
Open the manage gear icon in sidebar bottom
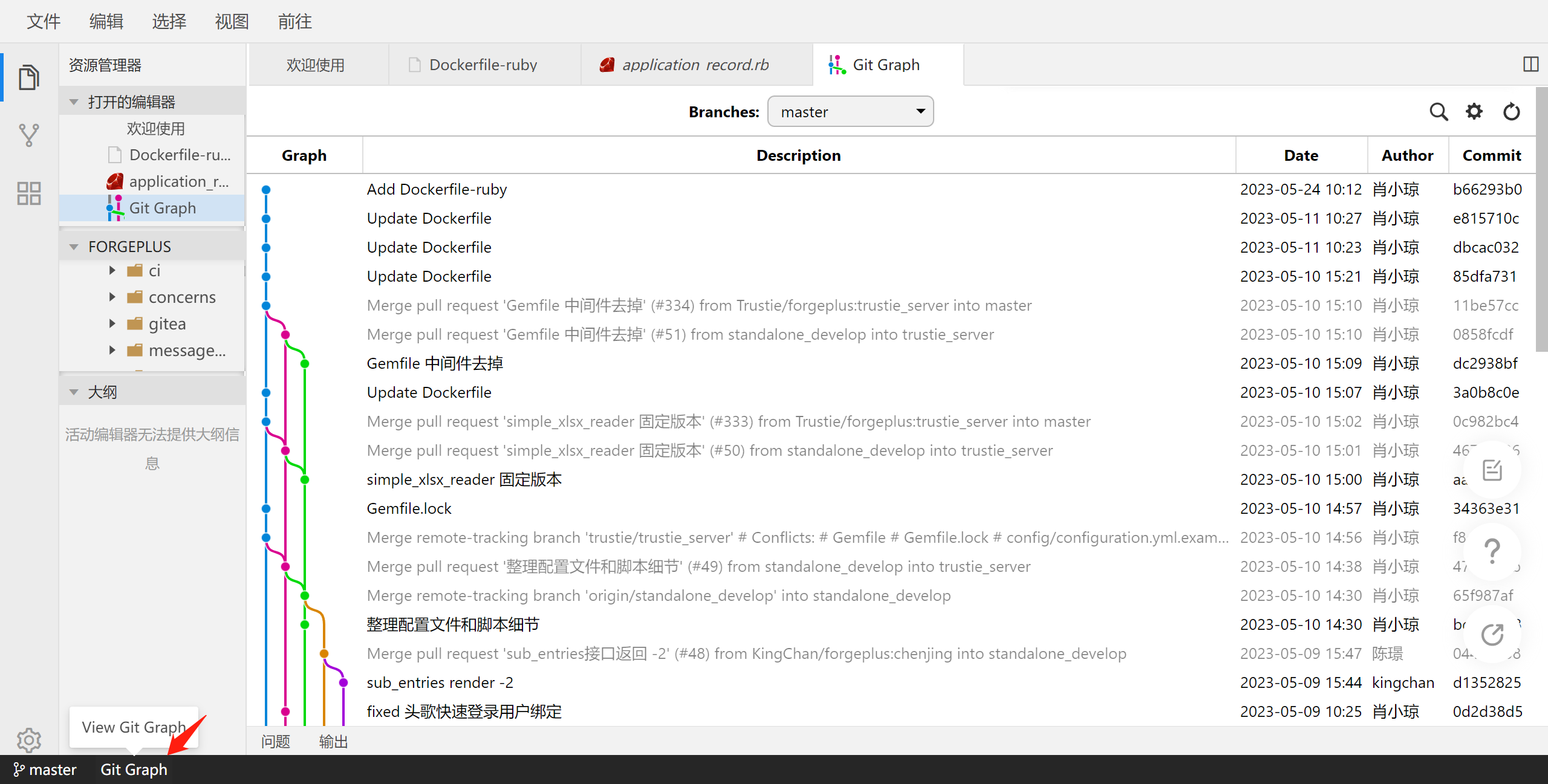(28, 739)
